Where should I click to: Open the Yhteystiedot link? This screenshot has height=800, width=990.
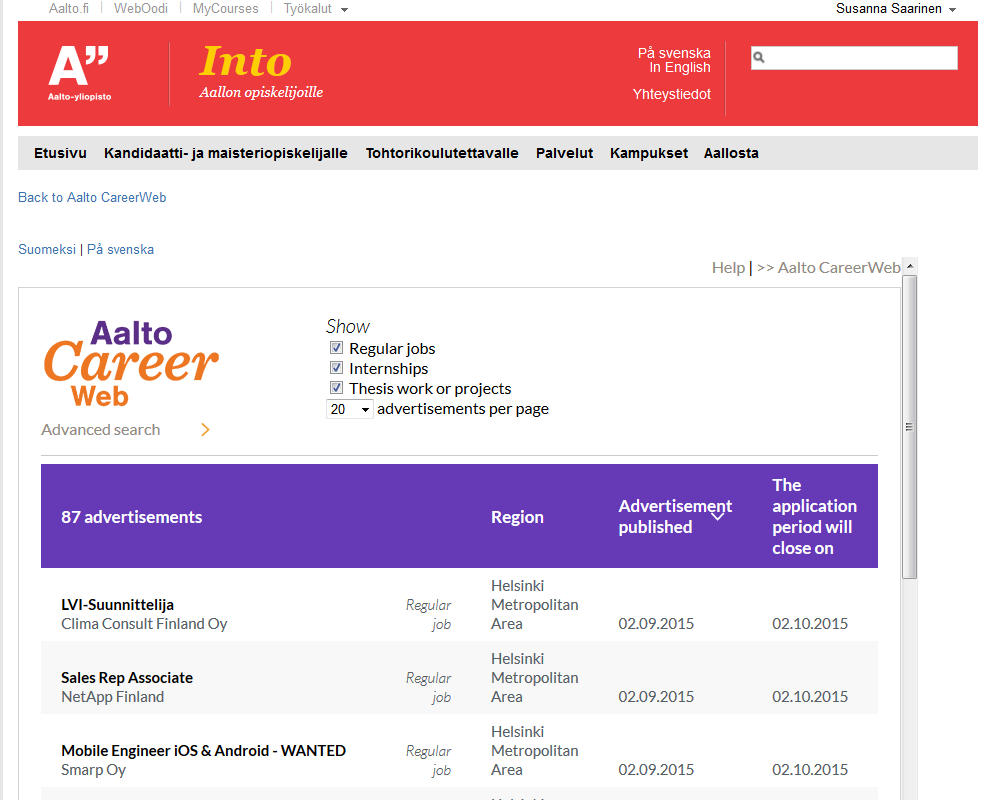click(x=672, y=94)
